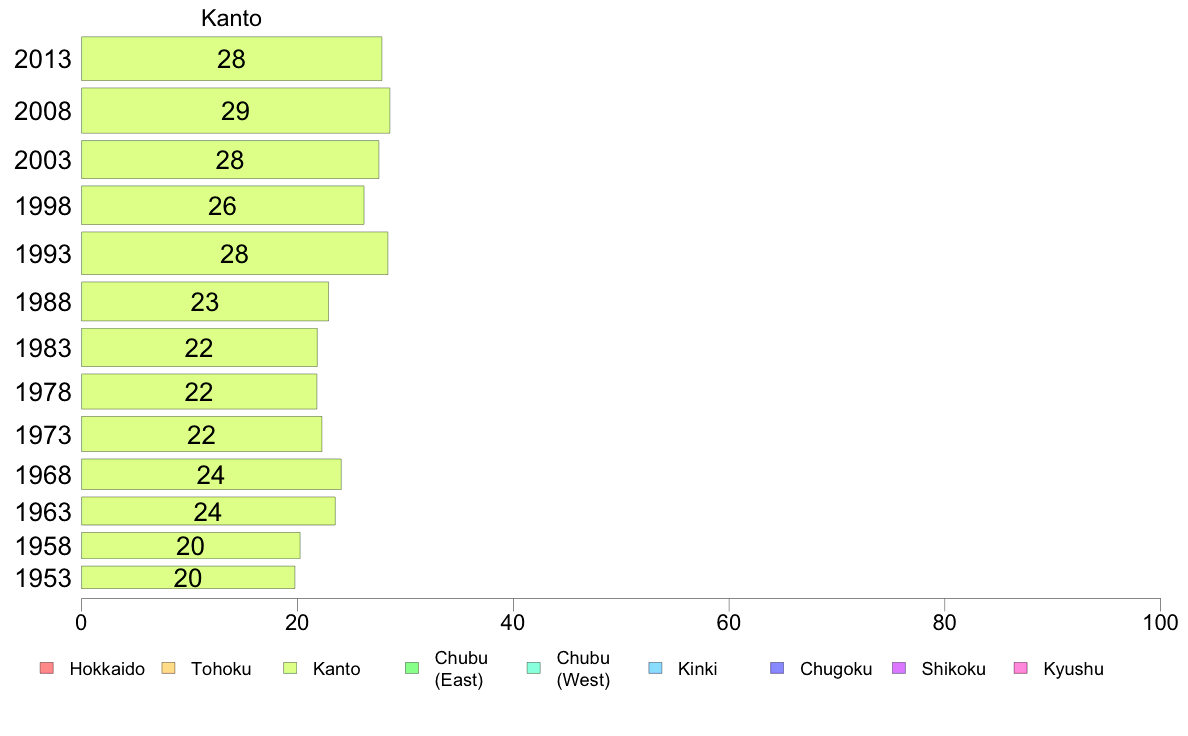This screenshot has width=1188, height=736.
Task: Click the 1998 bar labeled 26
Action: coord(222,205)
